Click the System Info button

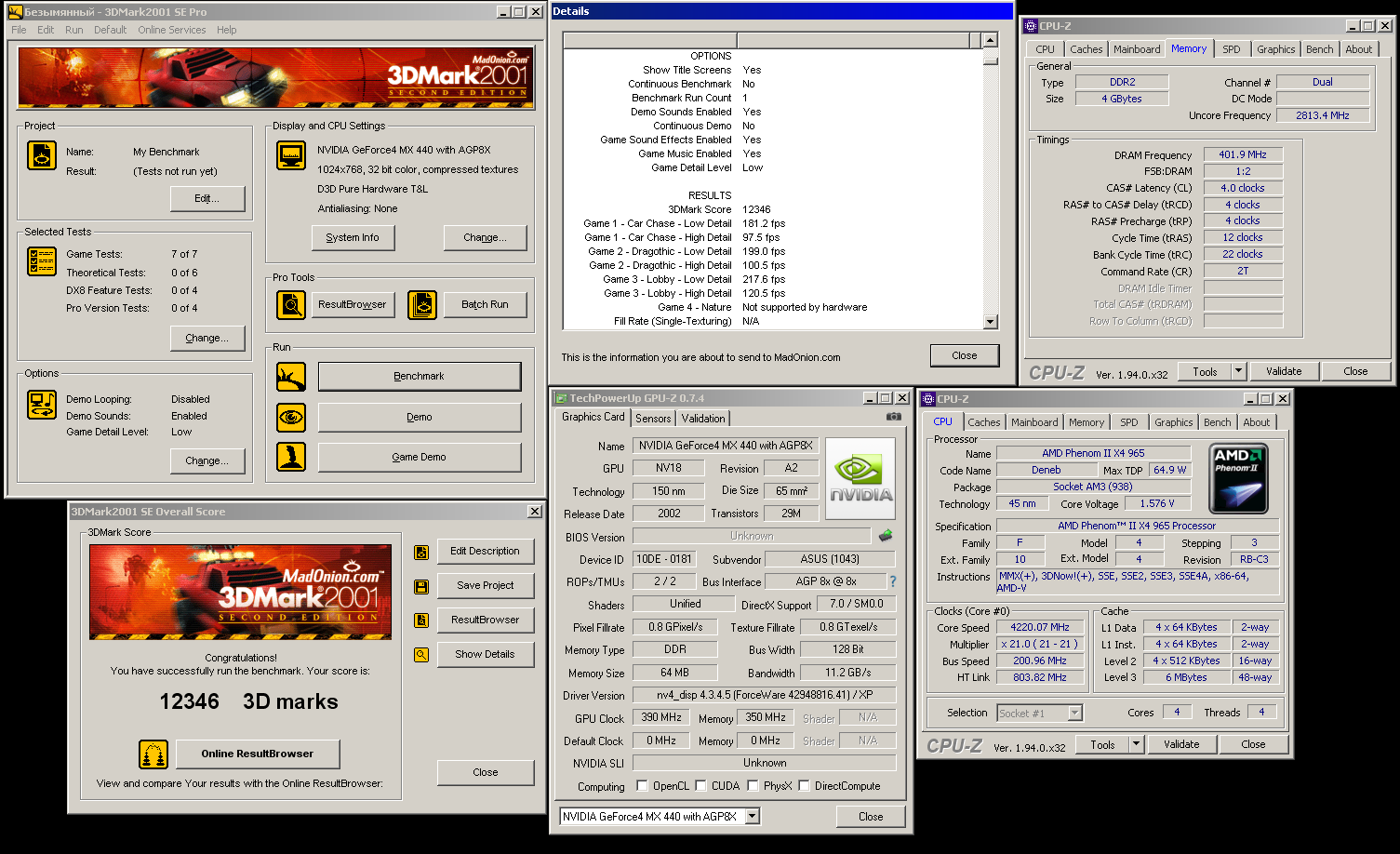coord(353,238)
